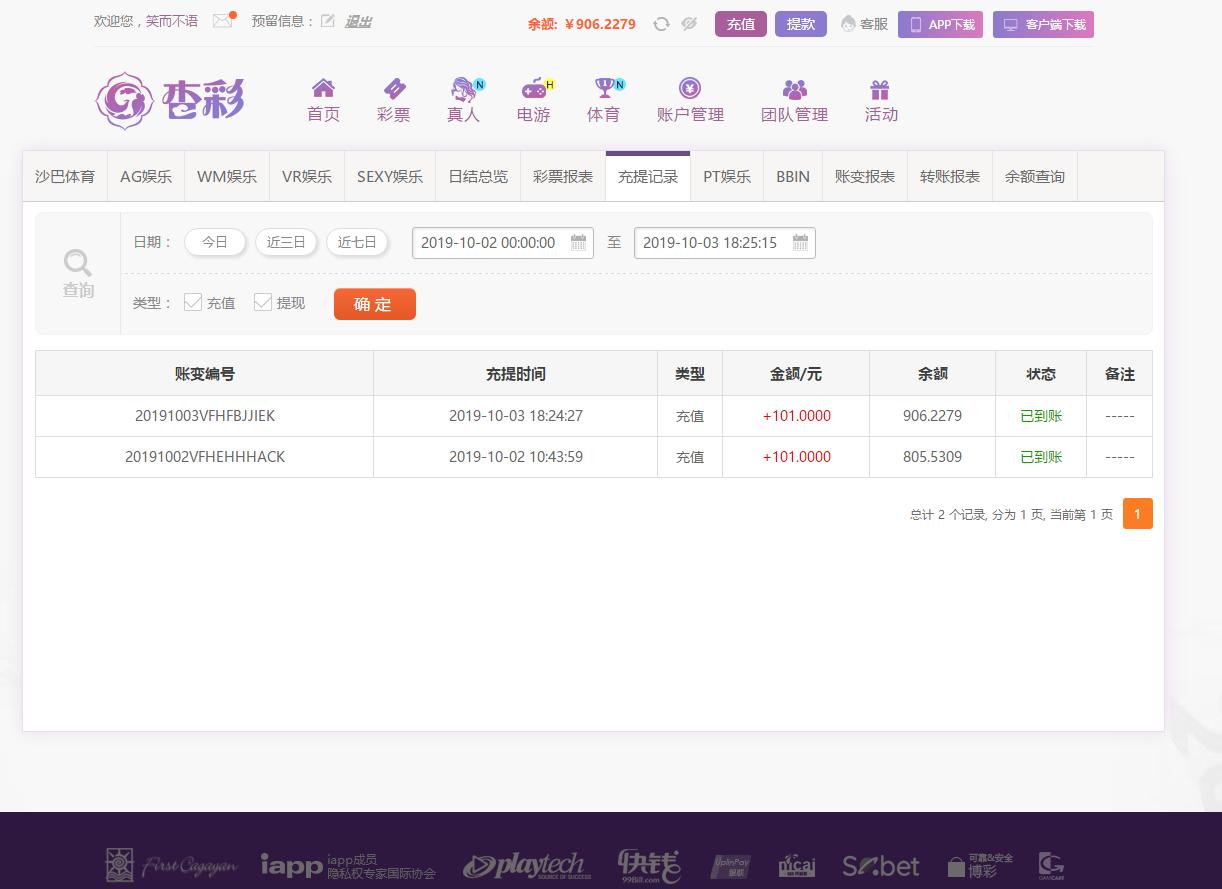Click the 查询 magnifier icon

coord(78,263)
